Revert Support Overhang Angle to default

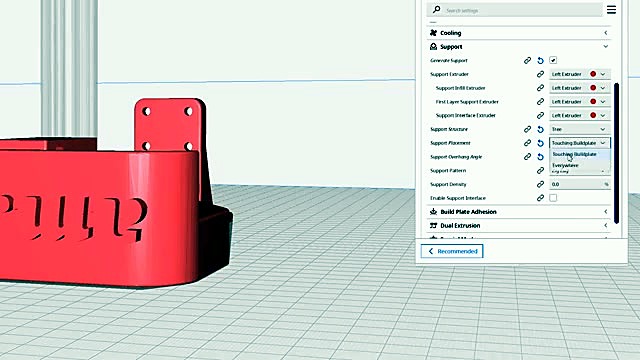[x=540, y=157]
